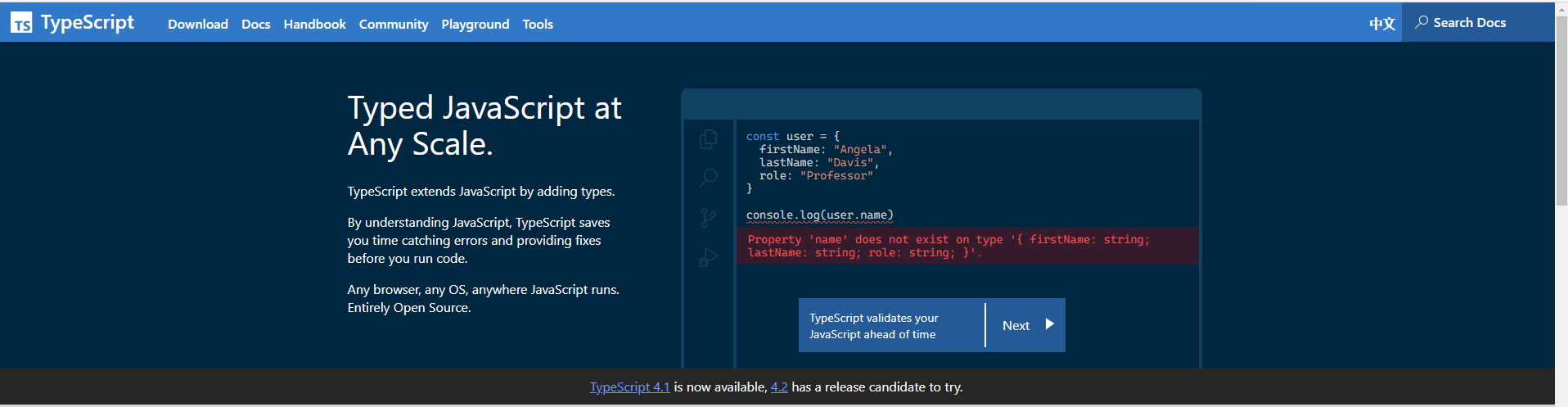Open the 4.2 release candidate link

pyautogui.click(x=779, y=387)
